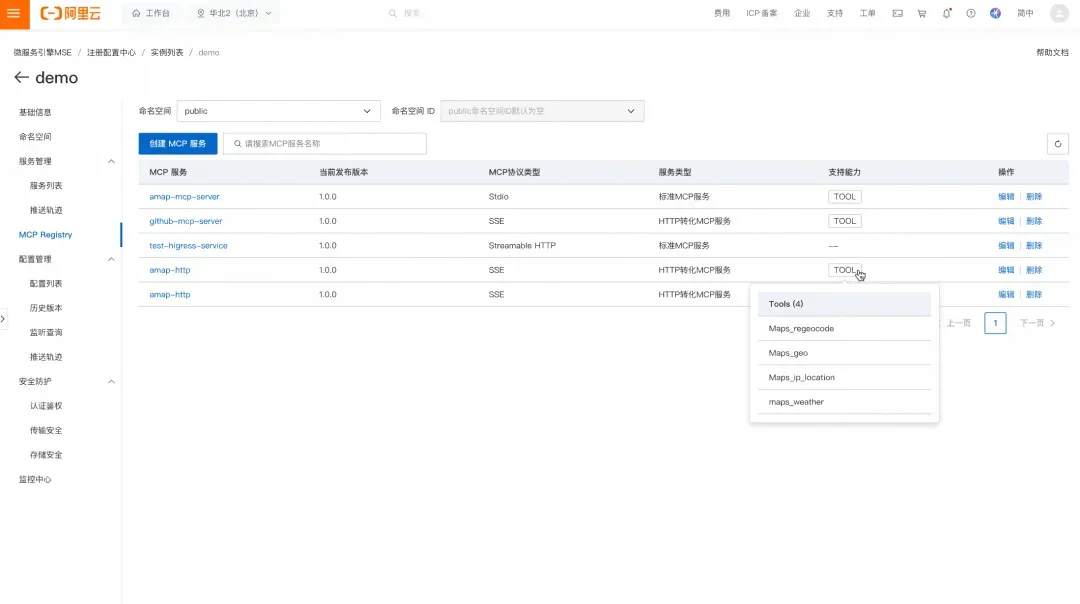Select 历史版本 in sidebar
The image size is (1080, 604).
coord(46,308)
